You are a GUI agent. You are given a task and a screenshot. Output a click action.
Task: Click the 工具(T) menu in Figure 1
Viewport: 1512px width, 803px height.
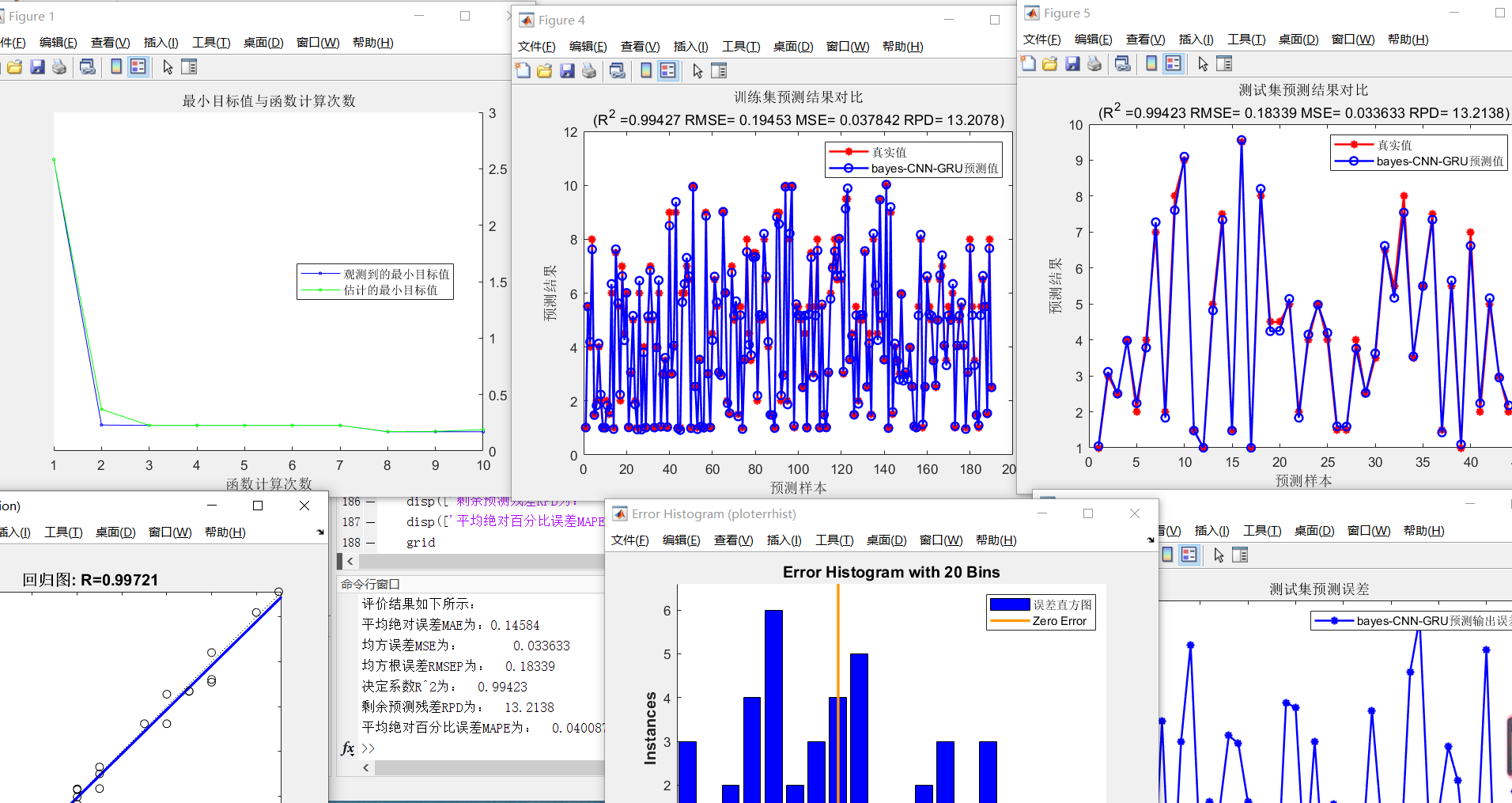[x=210, y=43]
